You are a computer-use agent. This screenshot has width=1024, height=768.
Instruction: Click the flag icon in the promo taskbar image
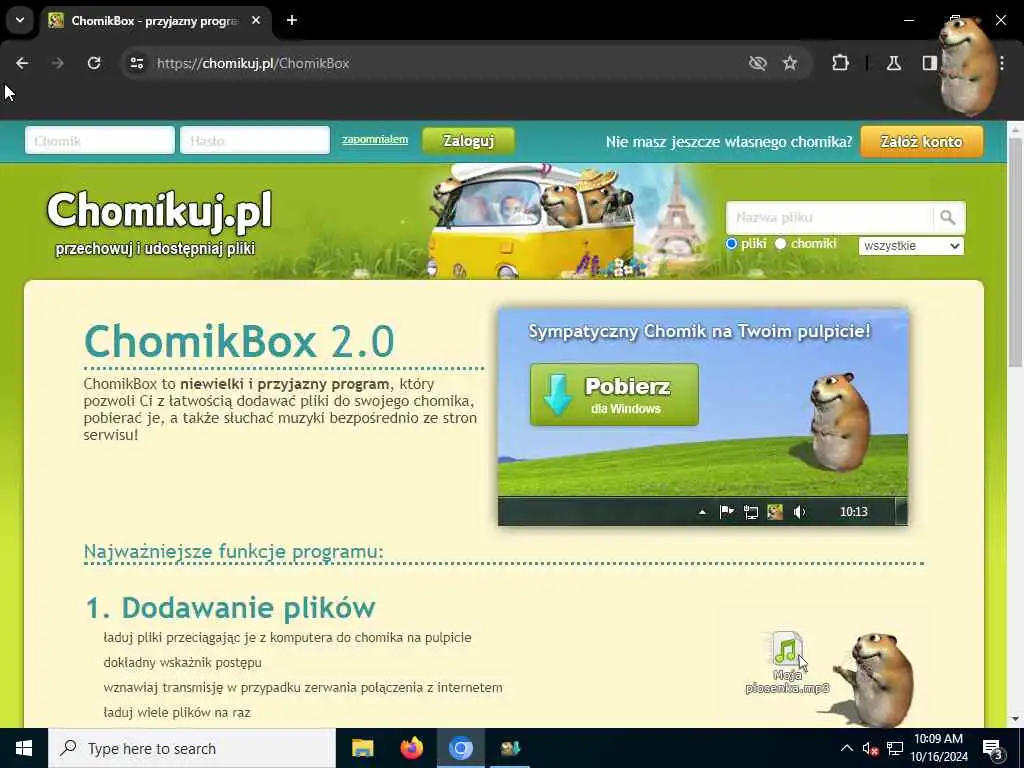[726, 511]
